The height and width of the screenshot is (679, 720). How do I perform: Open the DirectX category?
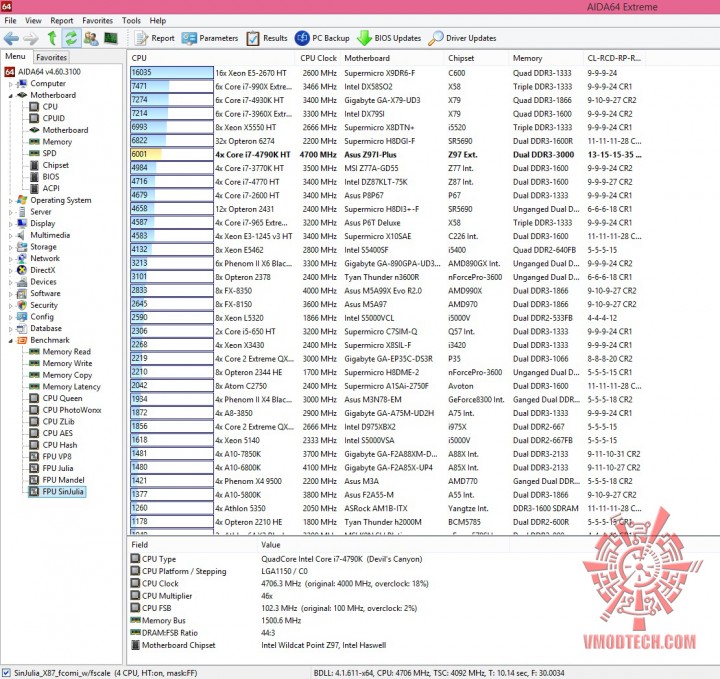point(42,270)
